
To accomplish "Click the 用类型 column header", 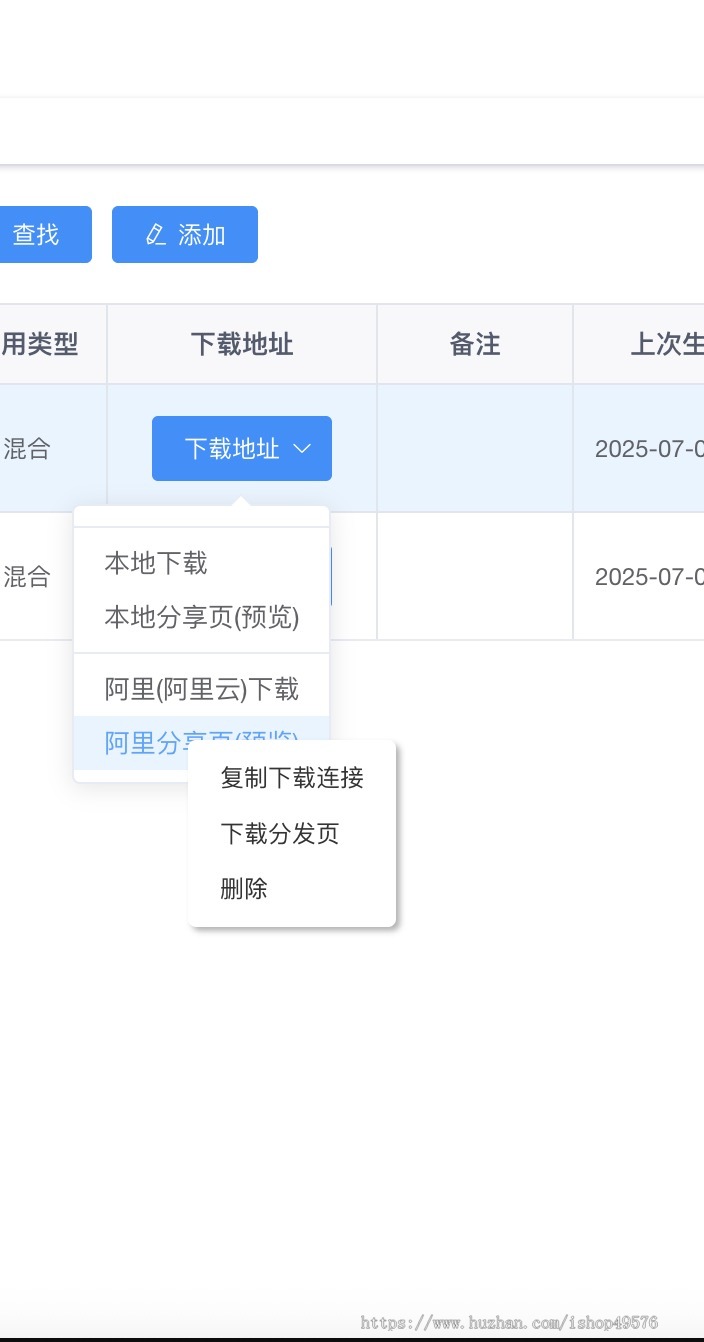I will (40, 345).
